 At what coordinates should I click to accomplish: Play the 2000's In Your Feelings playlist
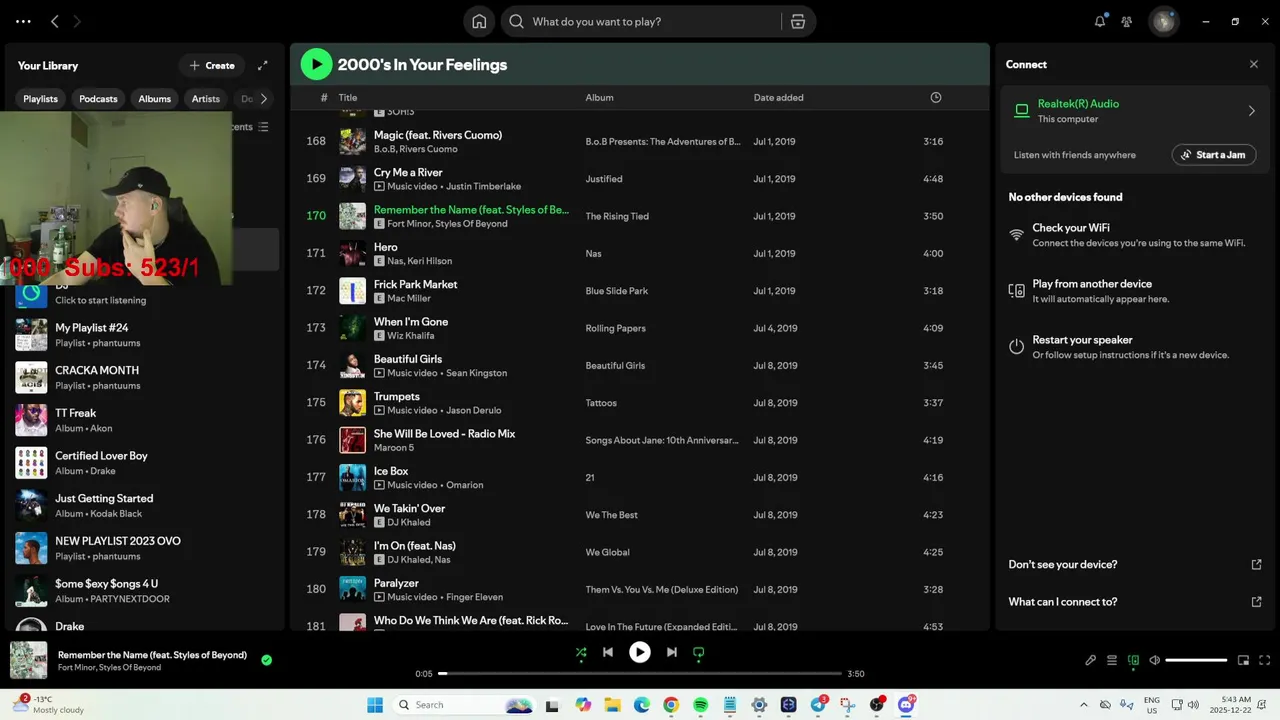(316, 64)
